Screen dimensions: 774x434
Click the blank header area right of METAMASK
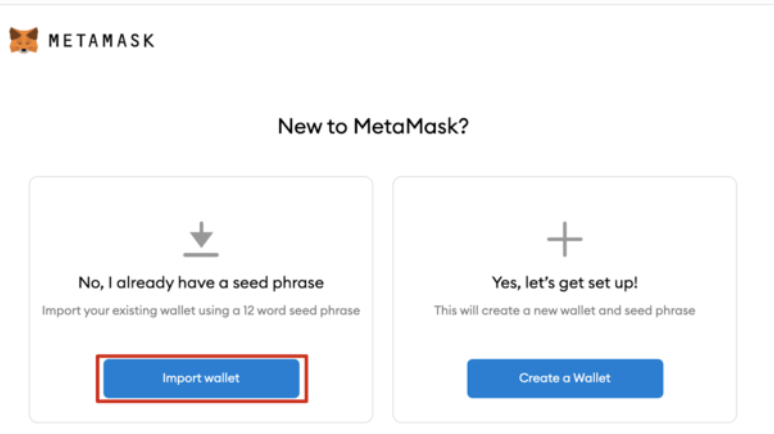[x=450, y=41]
